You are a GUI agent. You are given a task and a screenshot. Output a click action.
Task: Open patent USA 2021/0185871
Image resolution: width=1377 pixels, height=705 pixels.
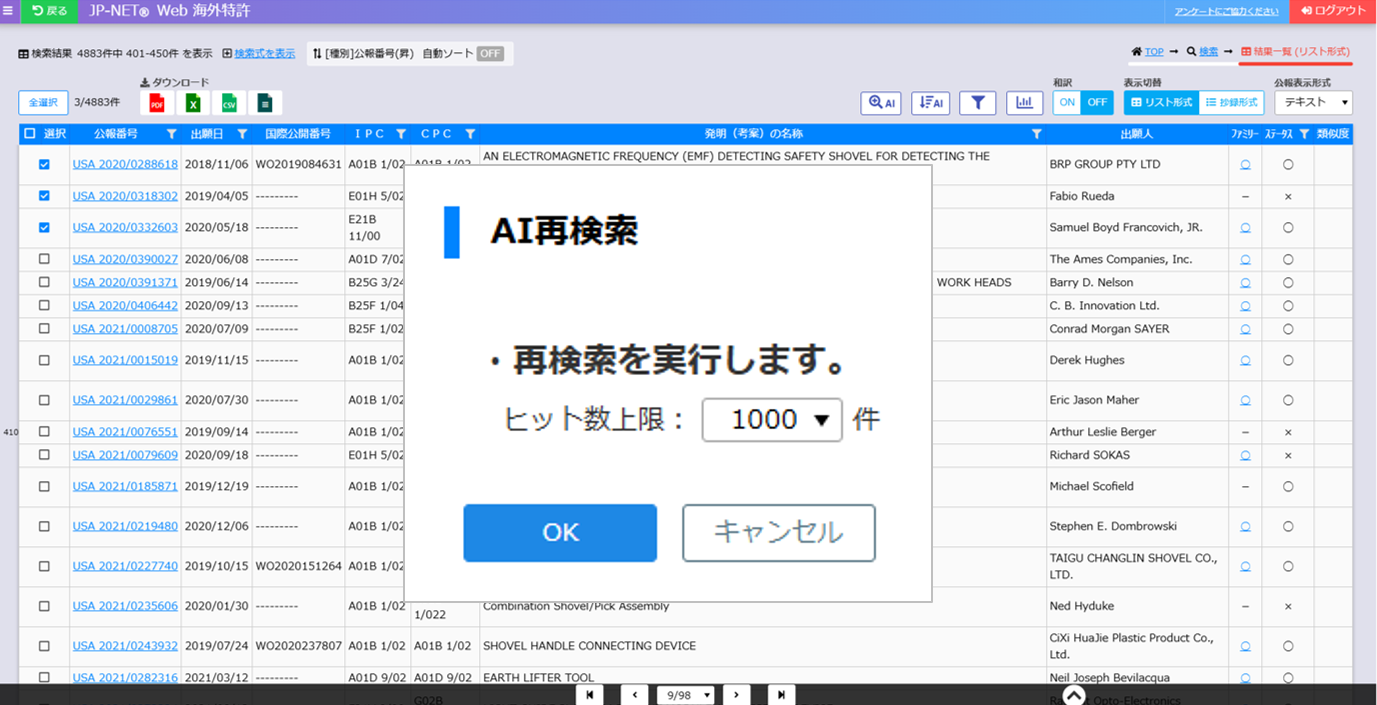tap(125, 486)
